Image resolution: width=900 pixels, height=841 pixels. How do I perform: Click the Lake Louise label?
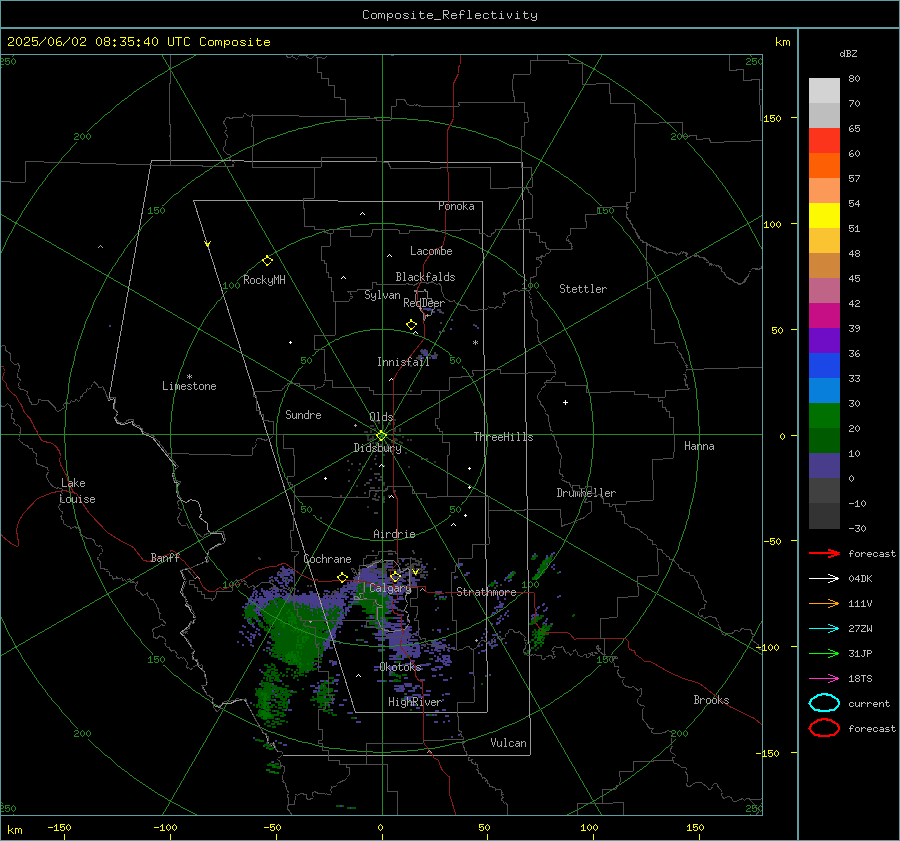(x=77, y=491)
